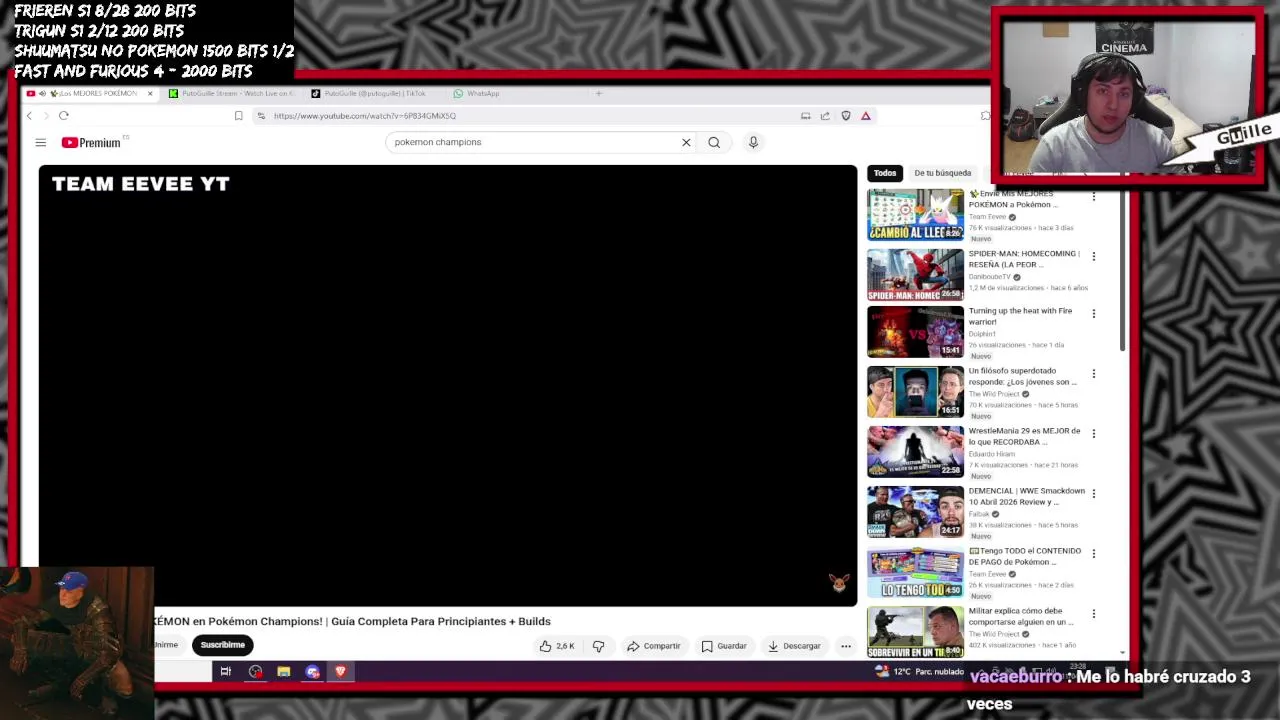The width and height of the screenshot is (1280, 720).
Task: Open the Turning up the heat thumbnail
Action: (915, 332)
